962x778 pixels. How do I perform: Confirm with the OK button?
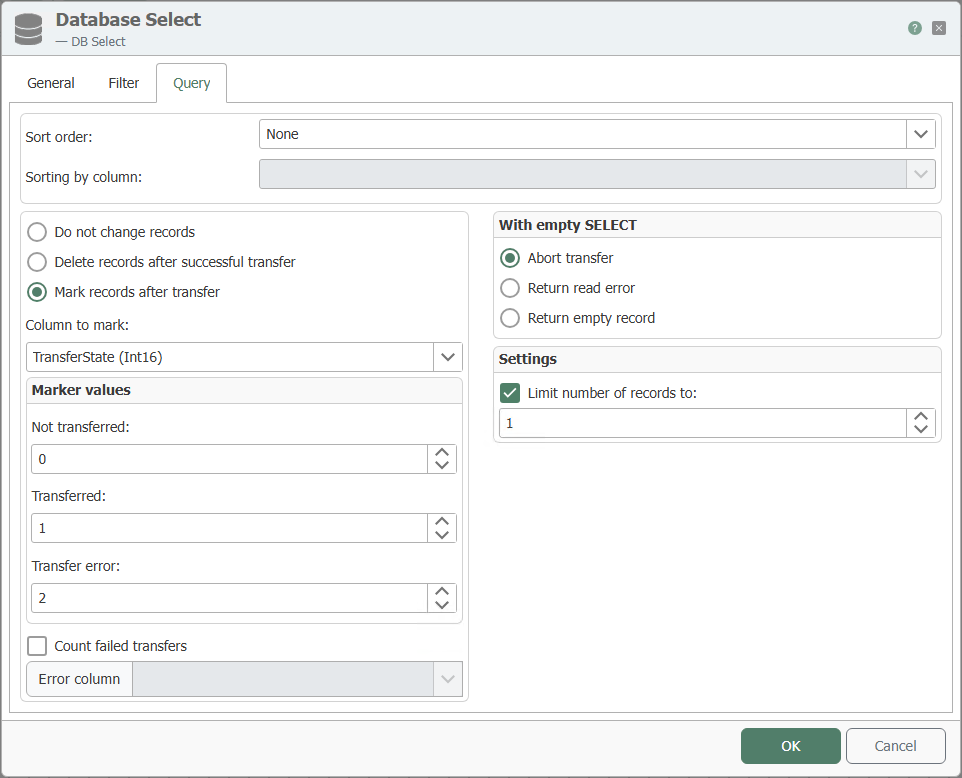(790, 746)
